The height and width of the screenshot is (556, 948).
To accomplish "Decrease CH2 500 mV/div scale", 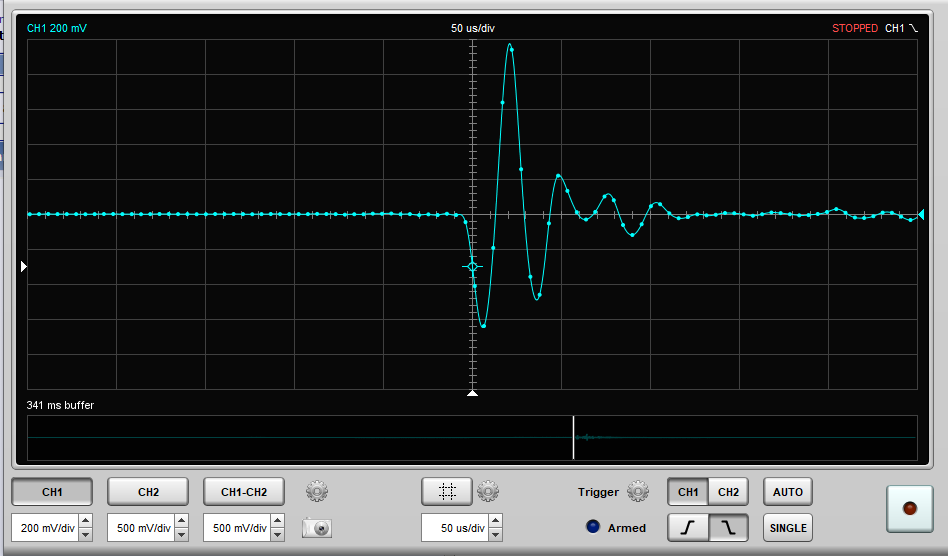I will click(x=181, y=535).
